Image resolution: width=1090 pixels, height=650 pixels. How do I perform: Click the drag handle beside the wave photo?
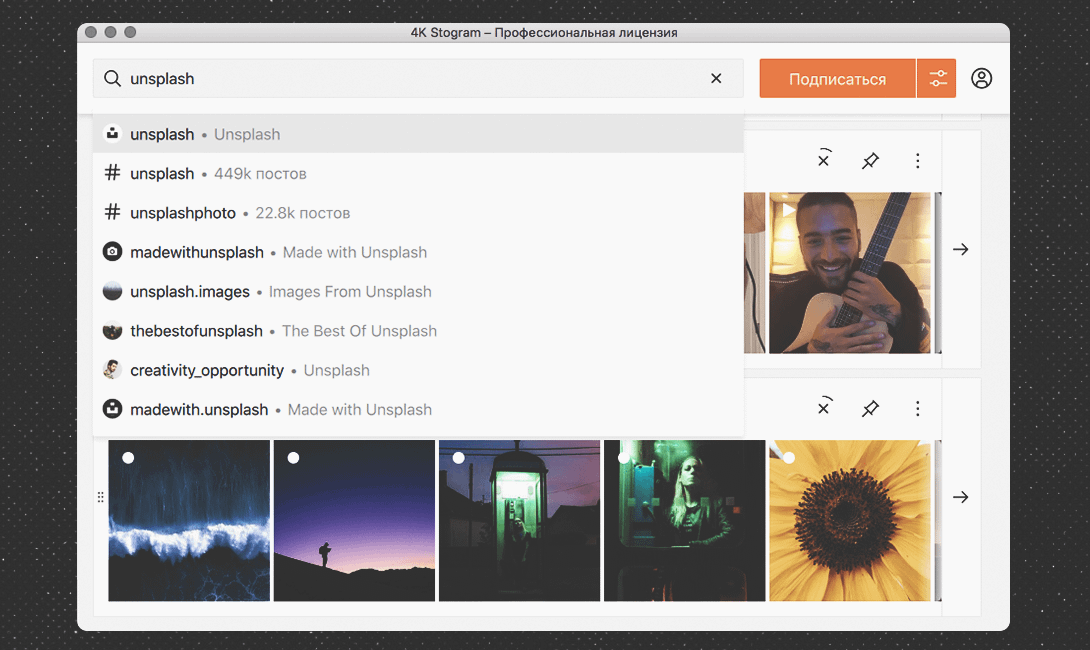[x=101, y=497]
